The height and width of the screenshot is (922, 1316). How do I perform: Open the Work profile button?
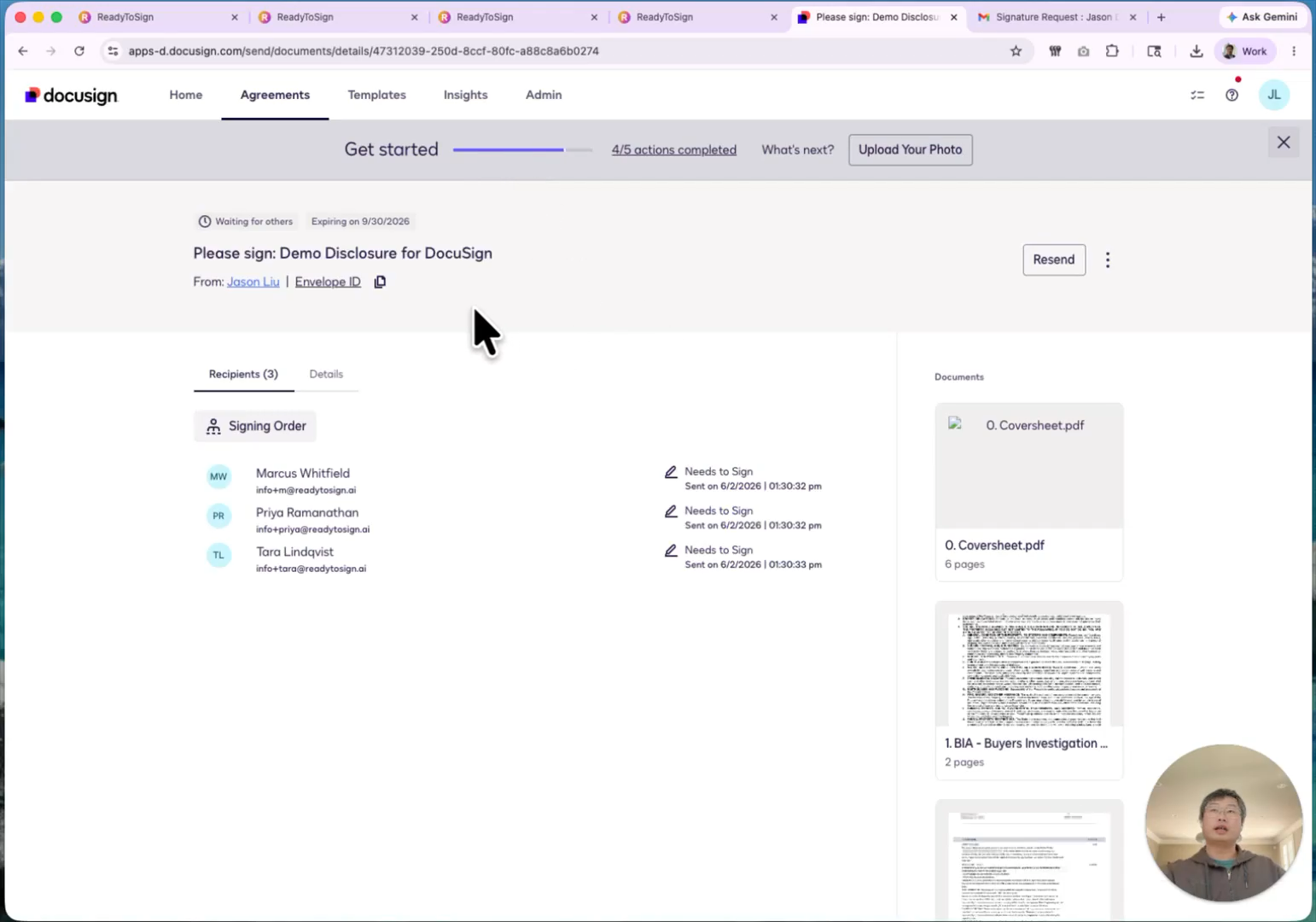(x=1246, y=51)
